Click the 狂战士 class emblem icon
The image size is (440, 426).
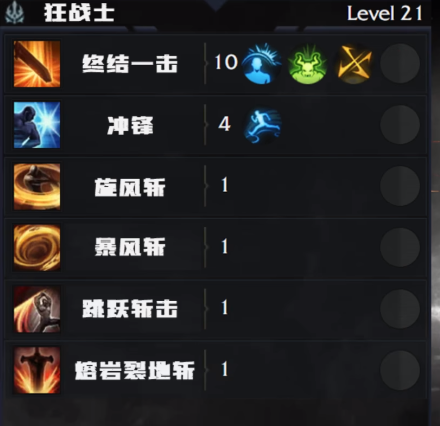[15, 13]
